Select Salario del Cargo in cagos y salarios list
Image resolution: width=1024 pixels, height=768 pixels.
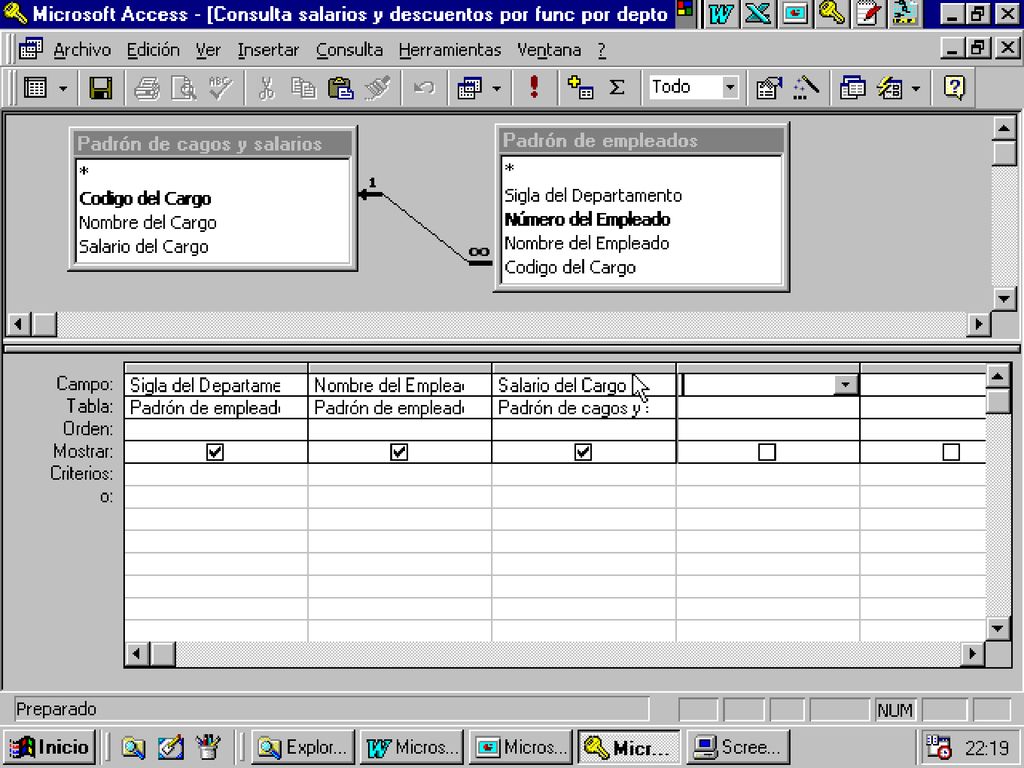pyautogui.click(x=144, y=247)
